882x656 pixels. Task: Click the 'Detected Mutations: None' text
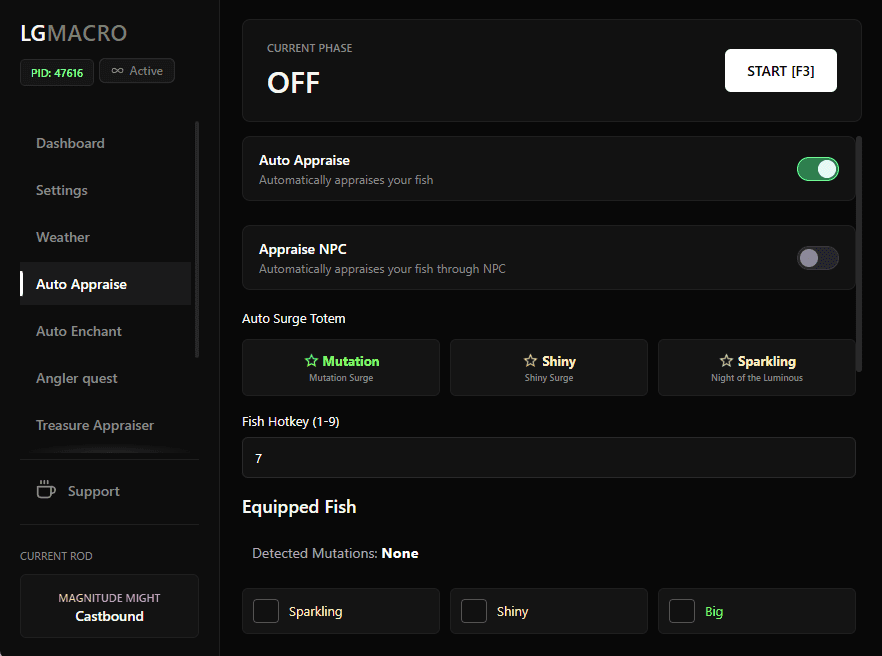pos(335,553)
